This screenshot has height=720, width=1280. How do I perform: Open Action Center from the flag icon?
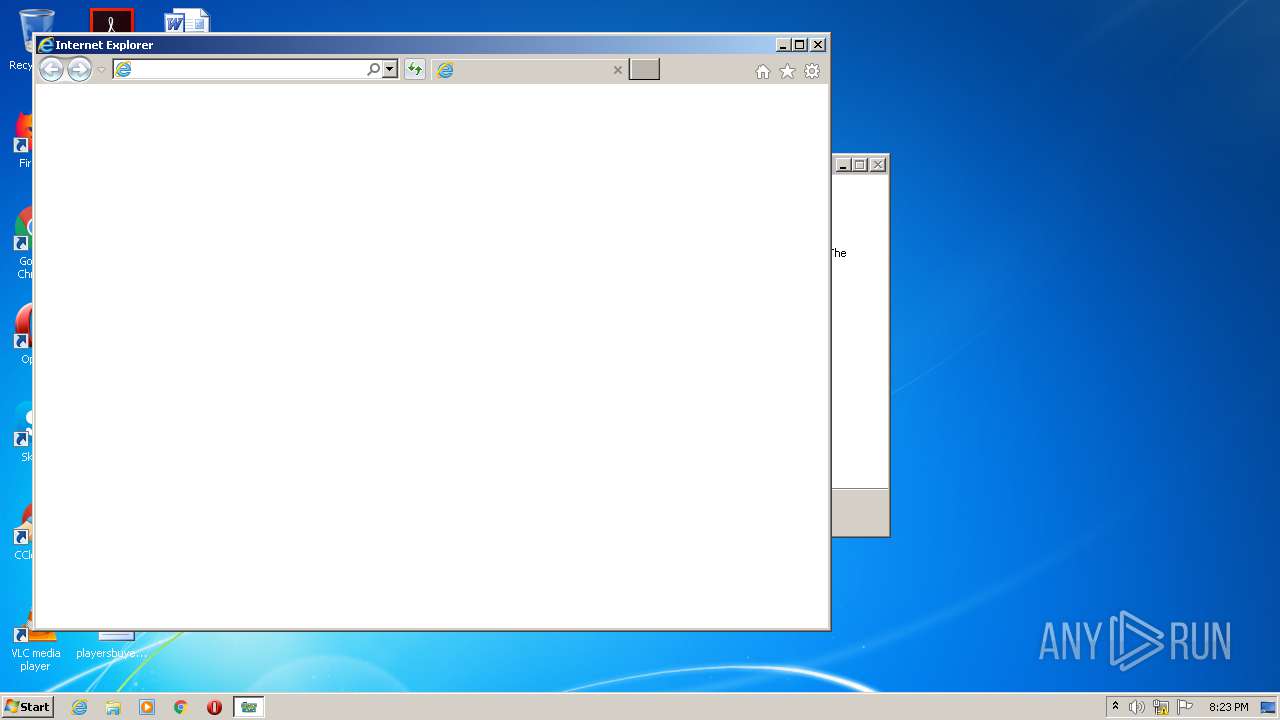pyautogui.click(x=1185, y=707)
